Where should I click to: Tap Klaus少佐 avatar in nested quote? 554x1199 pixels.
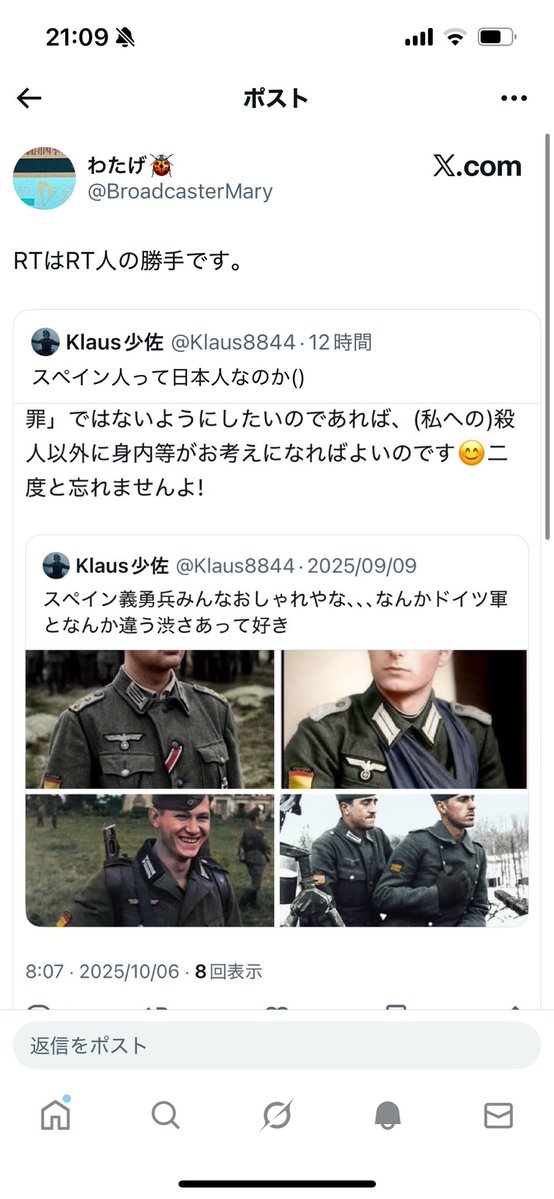pyautogui.click(x=56, y=566)
